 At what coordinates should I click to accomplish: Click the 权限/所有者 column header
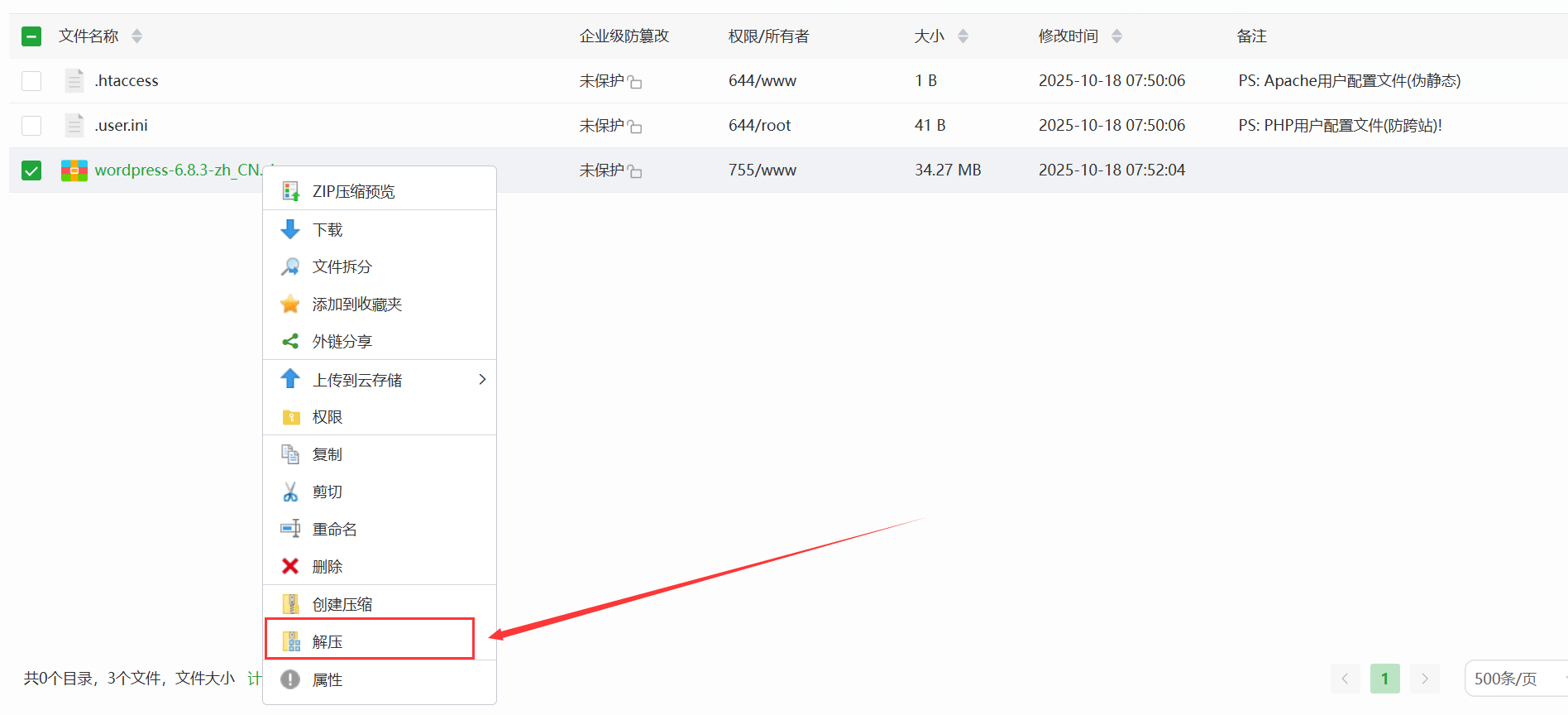(769, 36)
